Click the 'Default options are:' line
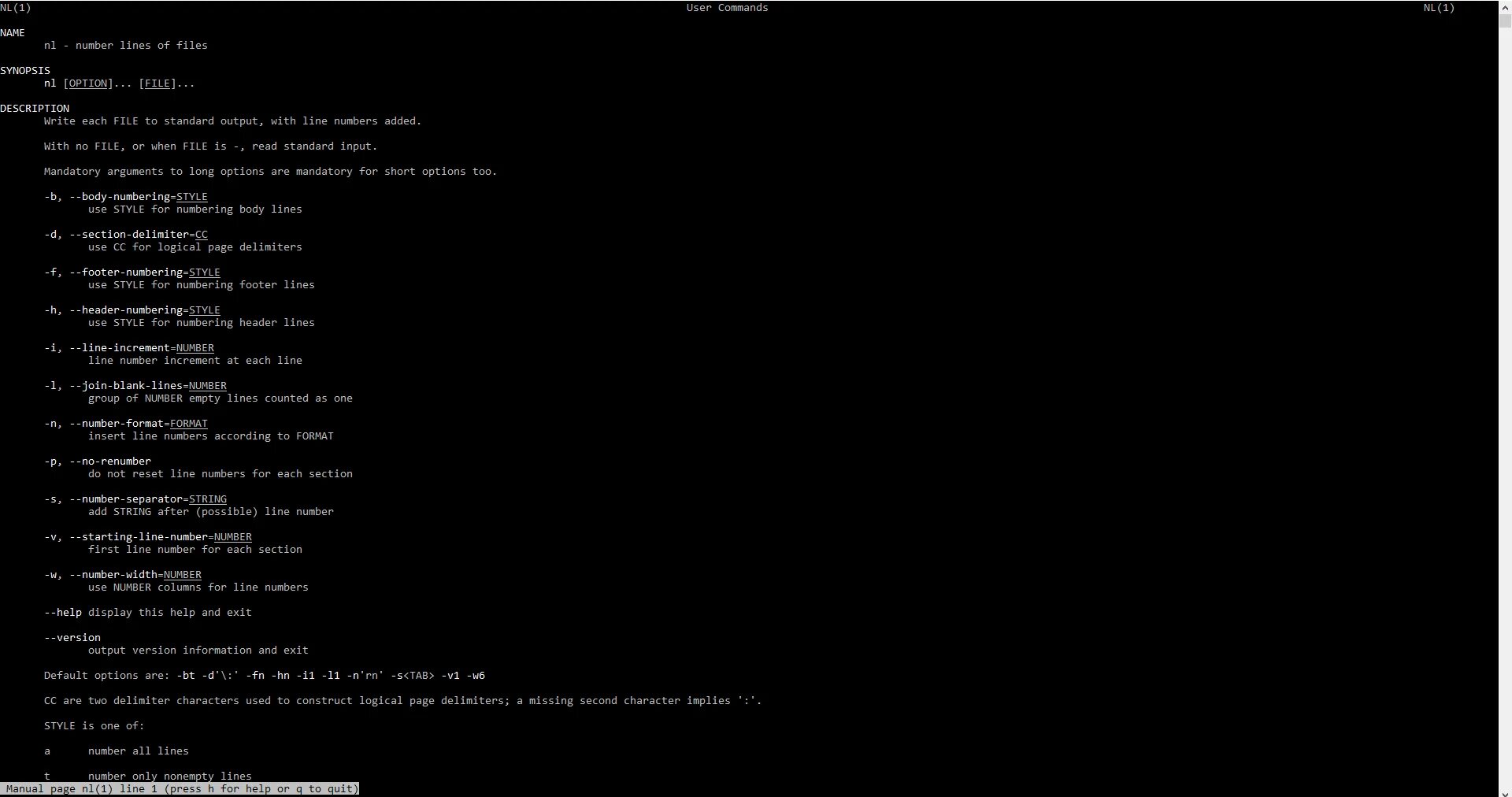This screenshot has width=1512, height=797. click(x=265, y=675)
